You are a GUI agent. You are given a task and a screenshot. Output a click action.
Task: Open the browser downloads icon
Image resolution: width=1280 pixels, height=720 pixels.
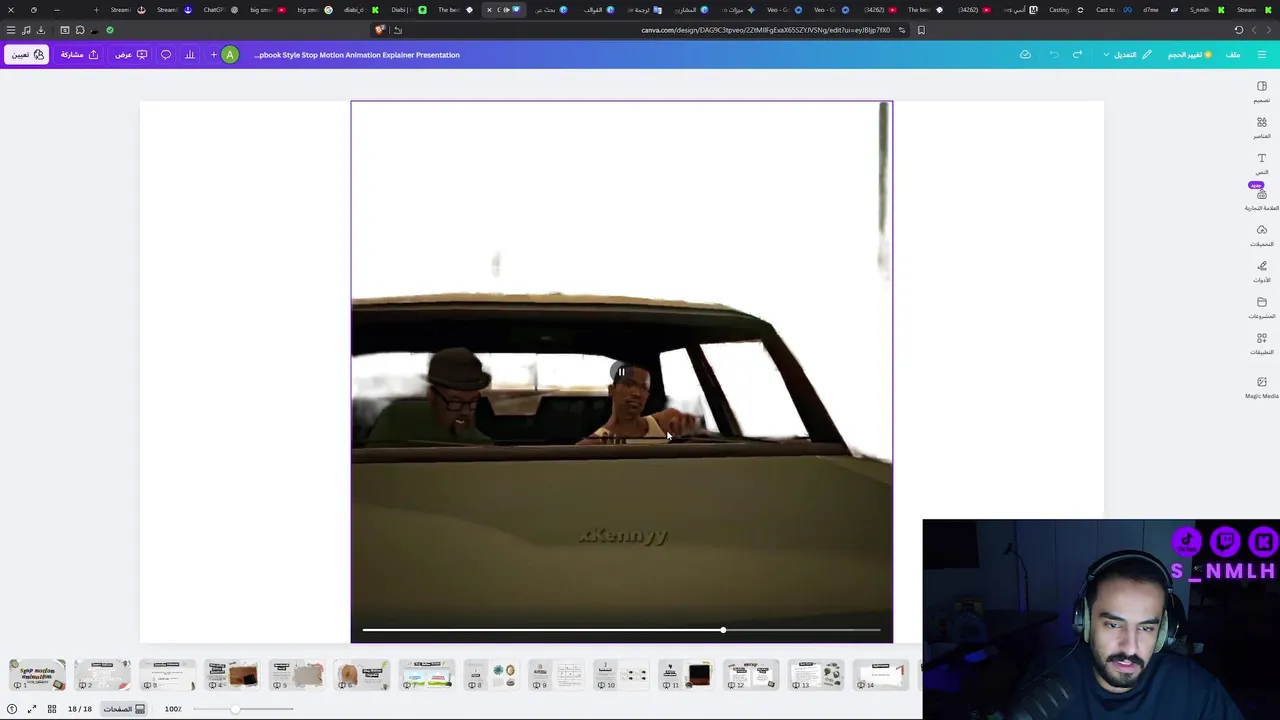[x=41, y=30]
